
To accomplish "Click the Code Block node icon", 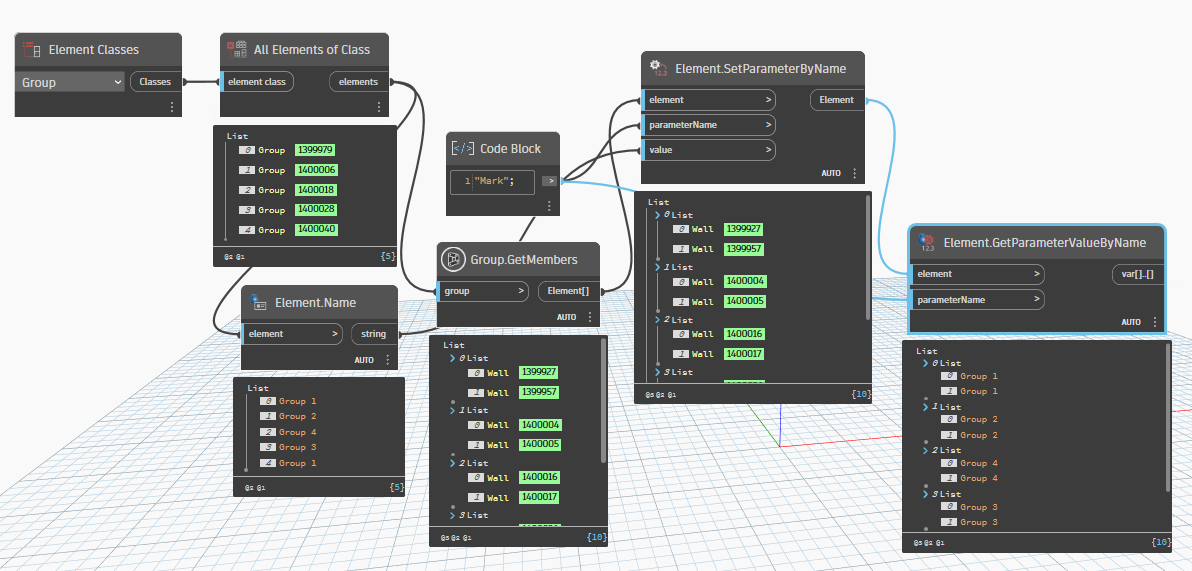I will pyautogui.click(x=462, y=148).
